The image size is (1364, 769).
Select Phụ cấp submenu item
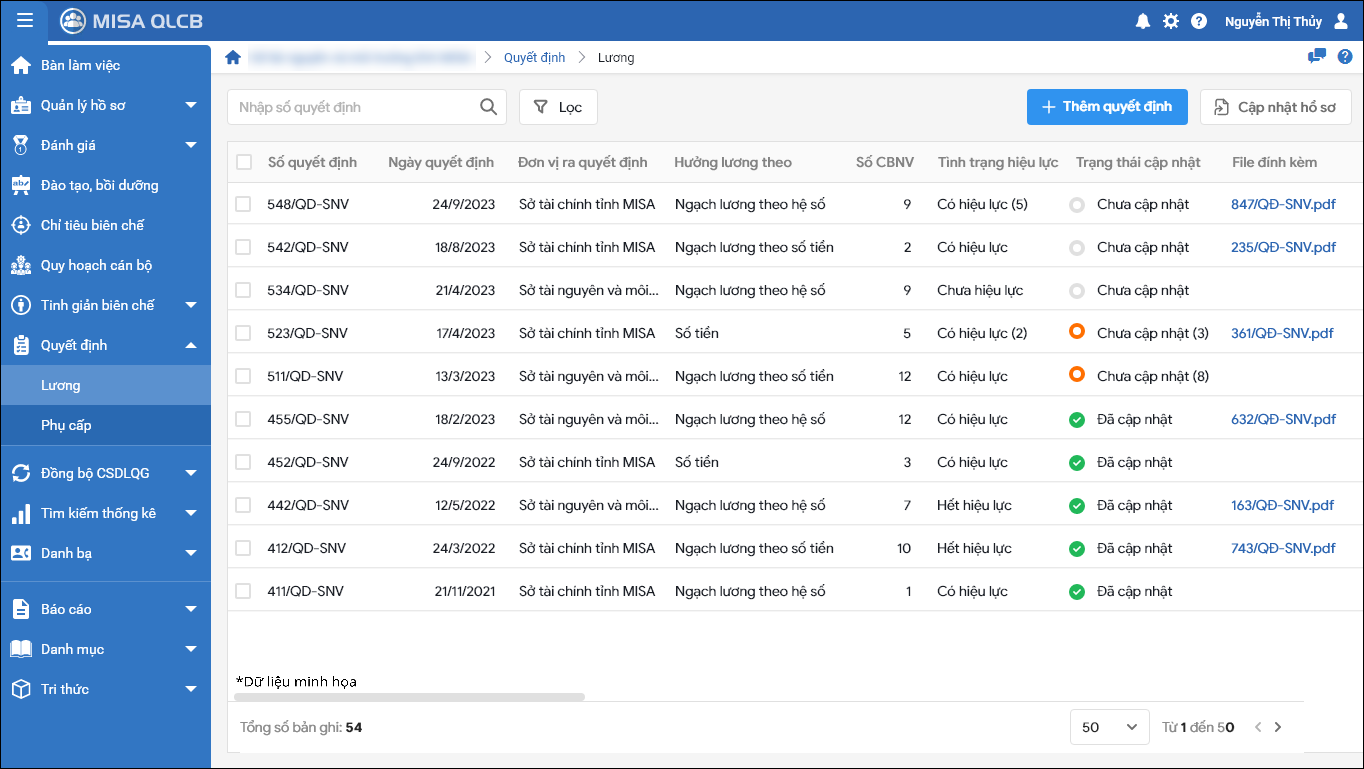pyautogui.click(x=66, y=425)
